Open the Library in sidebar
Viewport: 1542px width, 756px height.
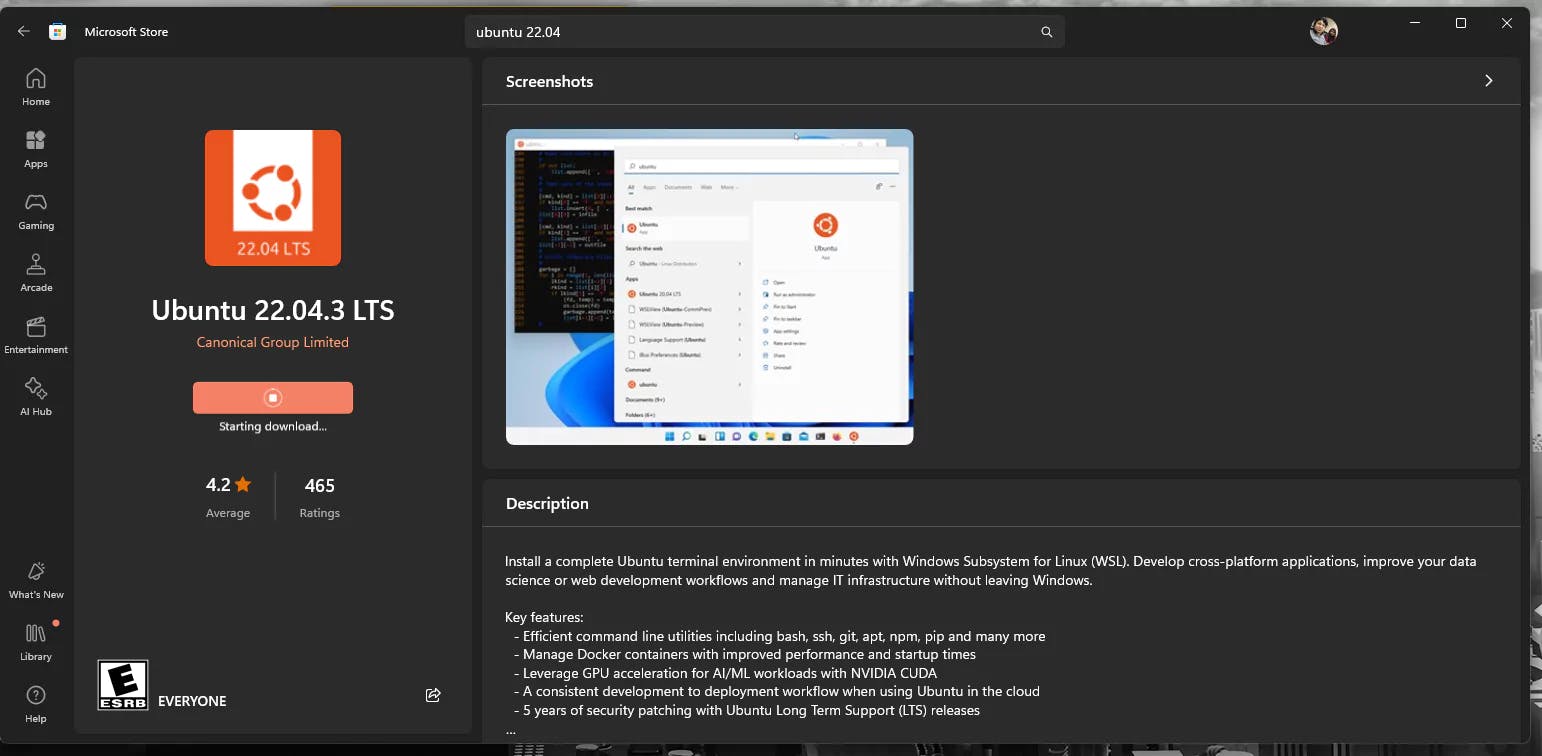[x=36, y=642]
